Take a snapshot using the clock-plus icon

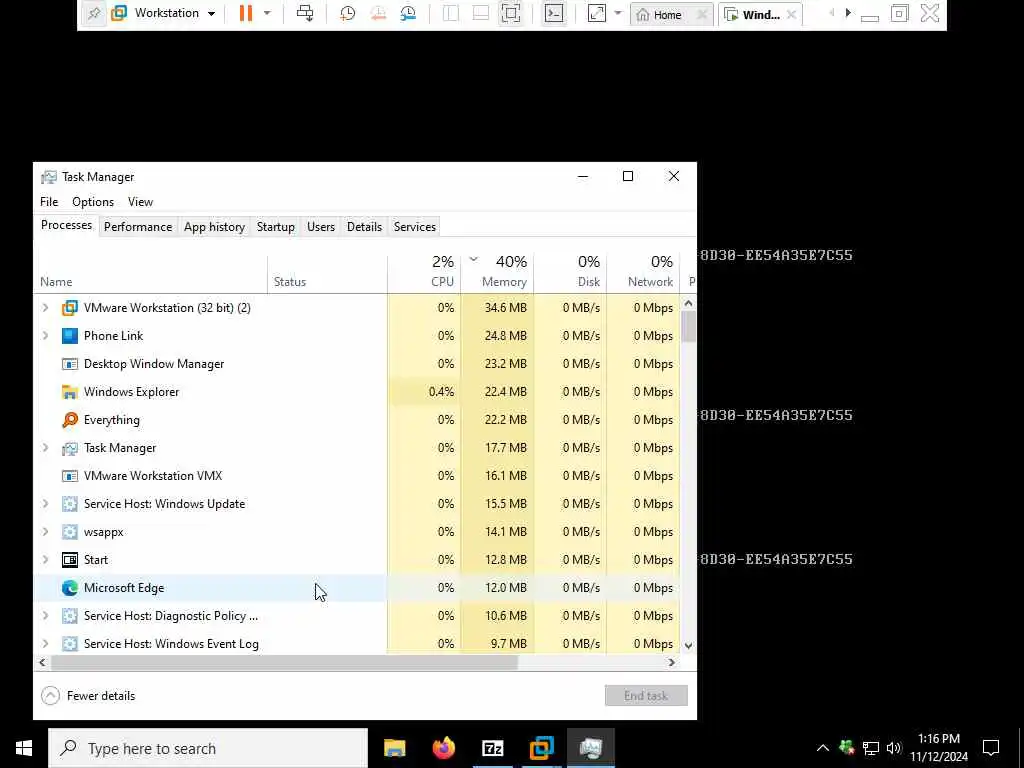(x=347, y=13)
